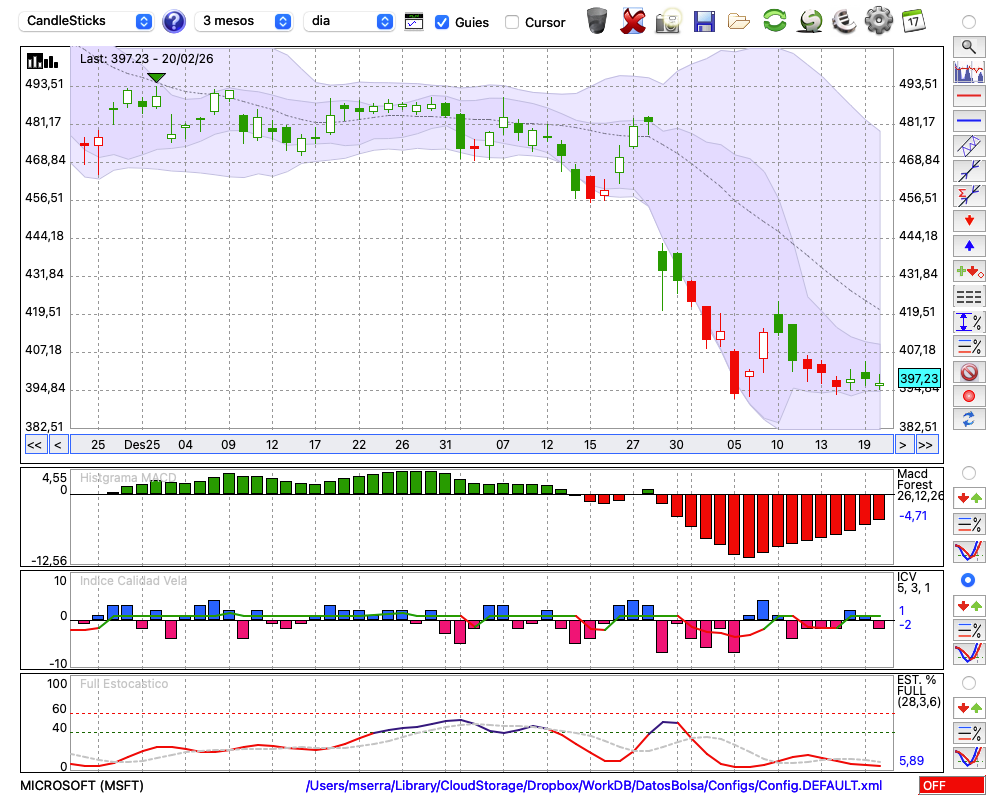Viewport: 1000px width, 800px height.
Task: Click the green refresh arrows icon
Action: [x=774, y=20]
